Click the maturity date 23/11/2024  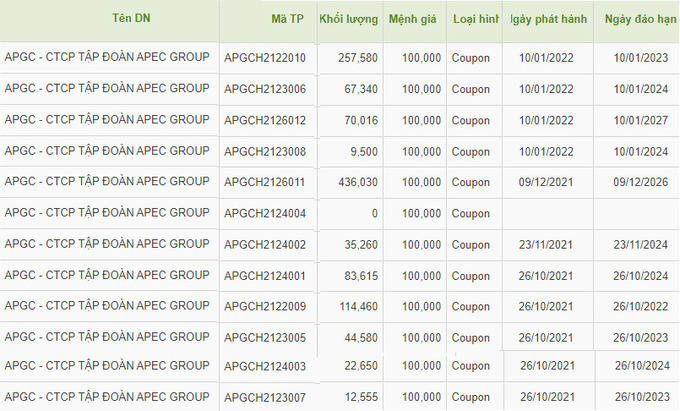click(642, 245)
